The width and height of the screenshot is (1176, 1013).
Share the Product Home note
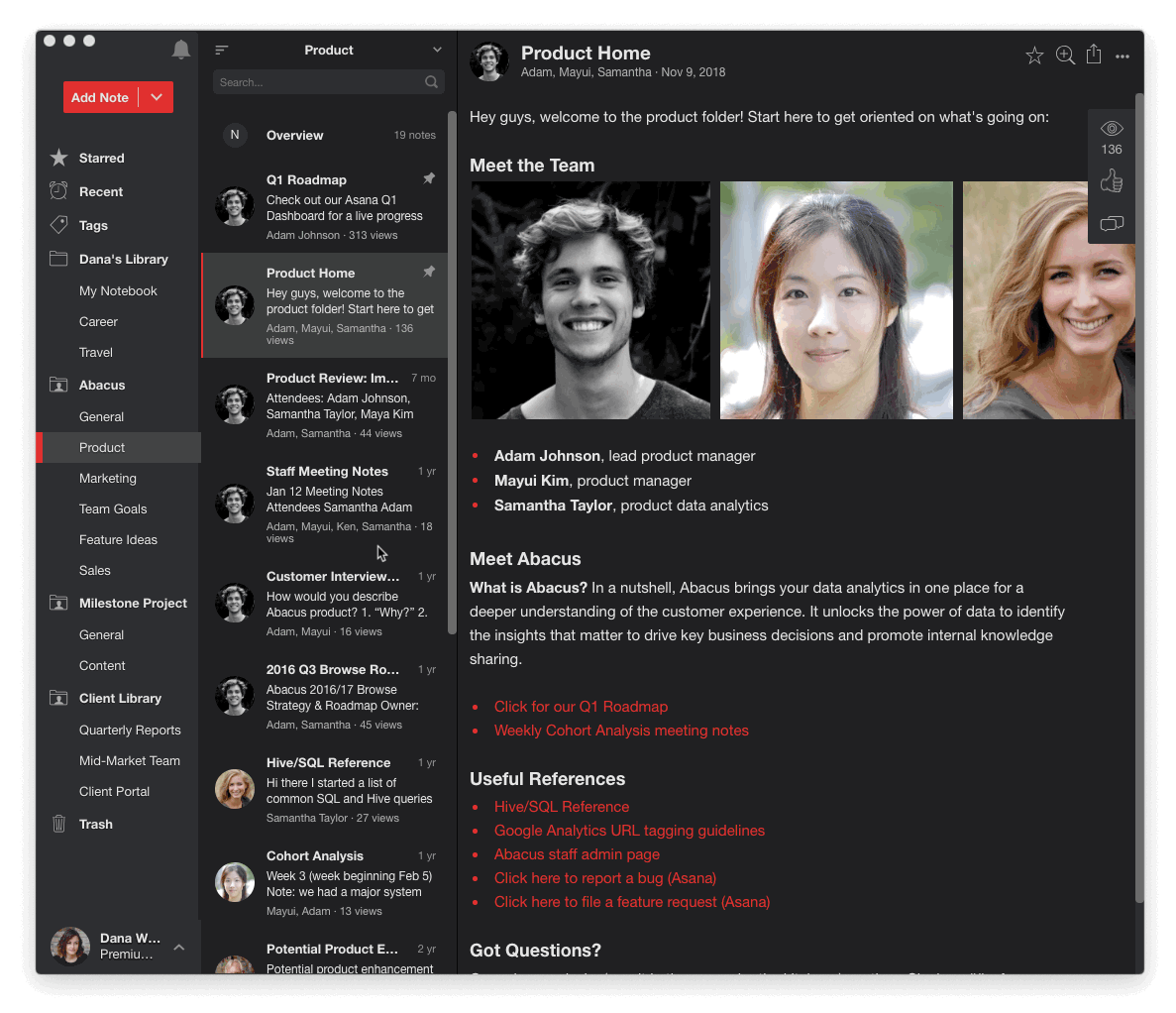point(1094,55)
